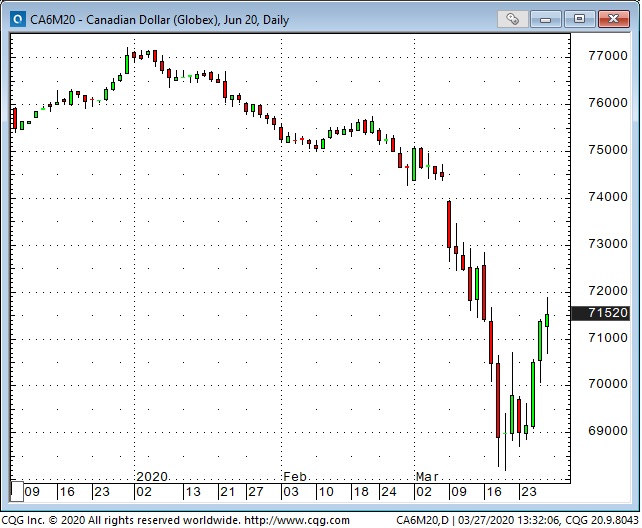Image resolution: width=642 pixels, height=528 pixels.
Task: Click the CQG logo icon in title bar
Action: (18, 19)
